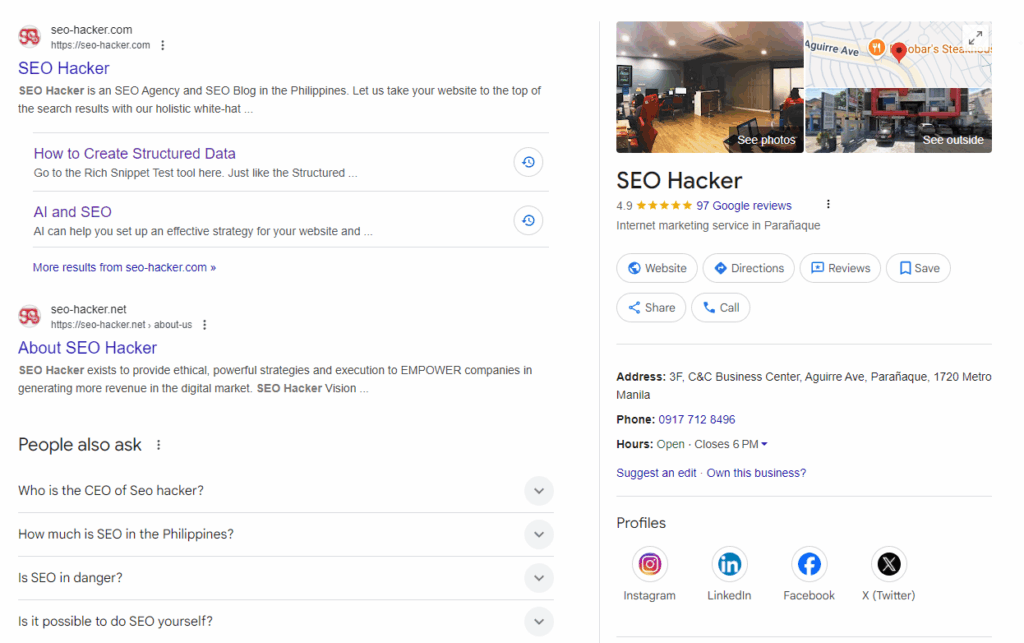
Task: Open the LinkedIn profile icon
Action: pos(729,564)
